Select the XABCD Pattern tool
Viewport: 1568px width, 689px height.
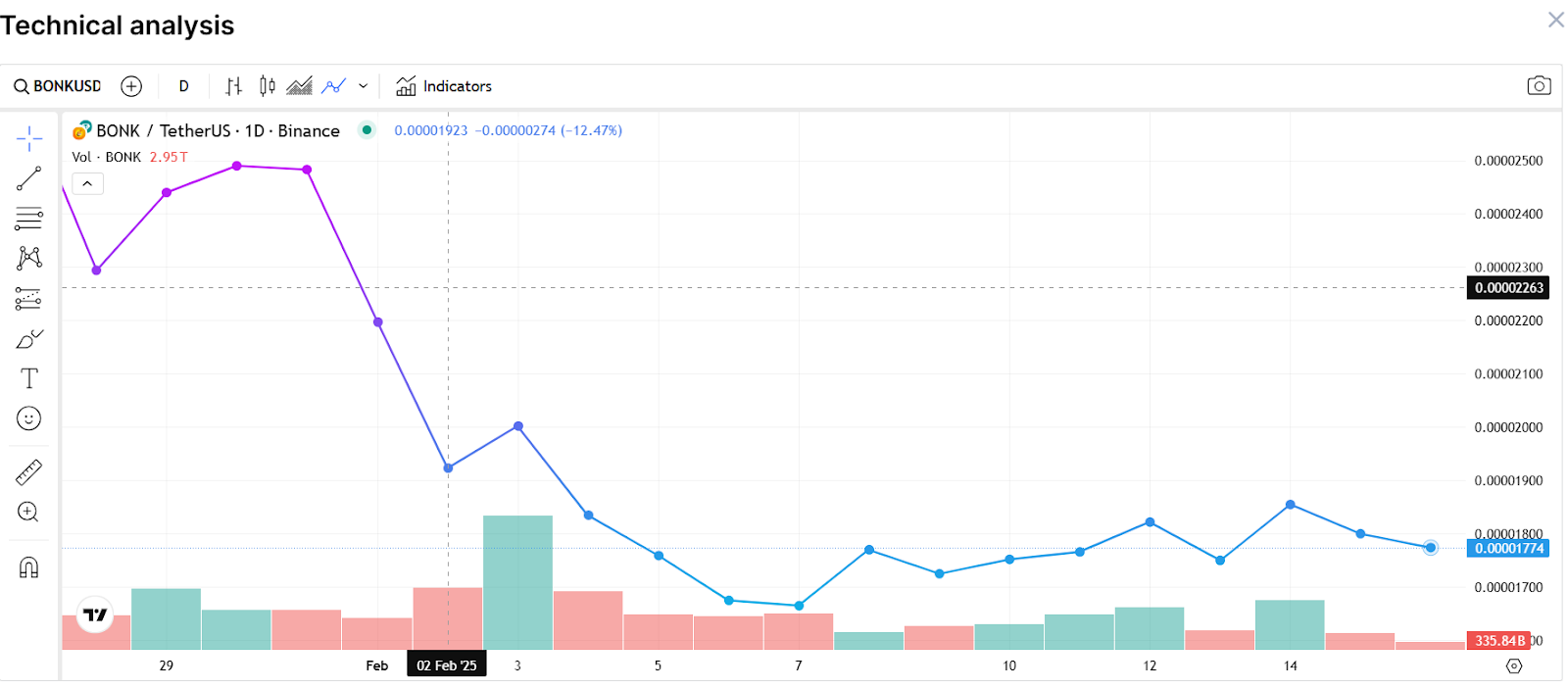[29, 258]
